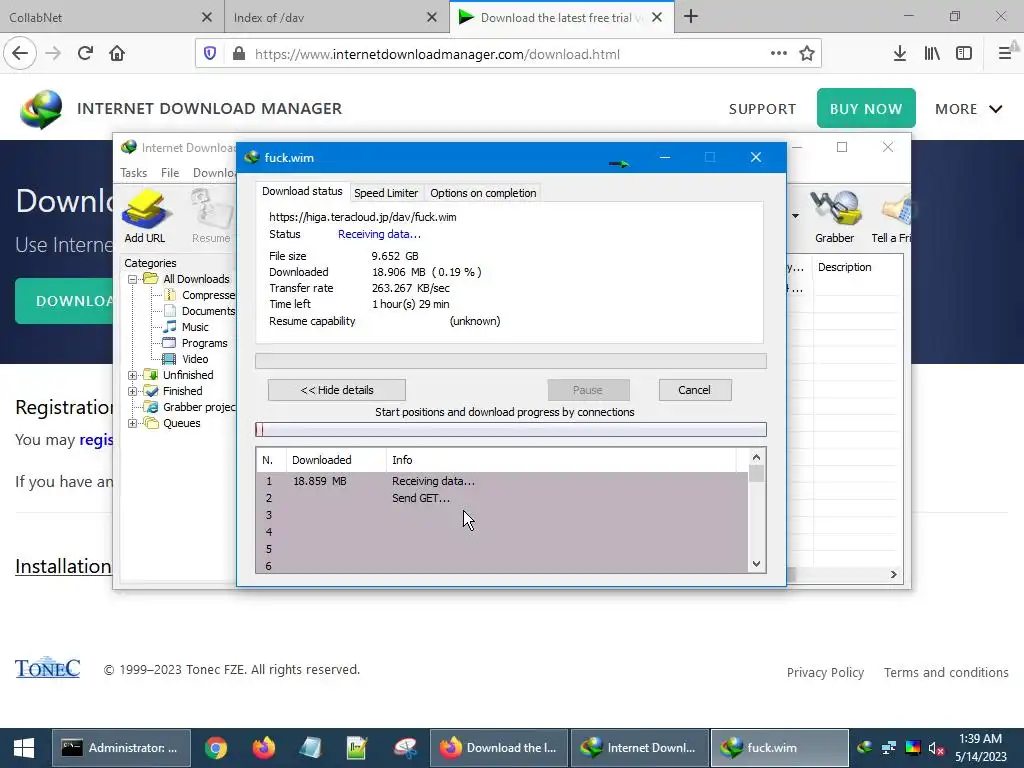Click the Resume toolbar icon in IDM
The image size is (1024, 768).
pyautogui.click(x=211, y=216)
